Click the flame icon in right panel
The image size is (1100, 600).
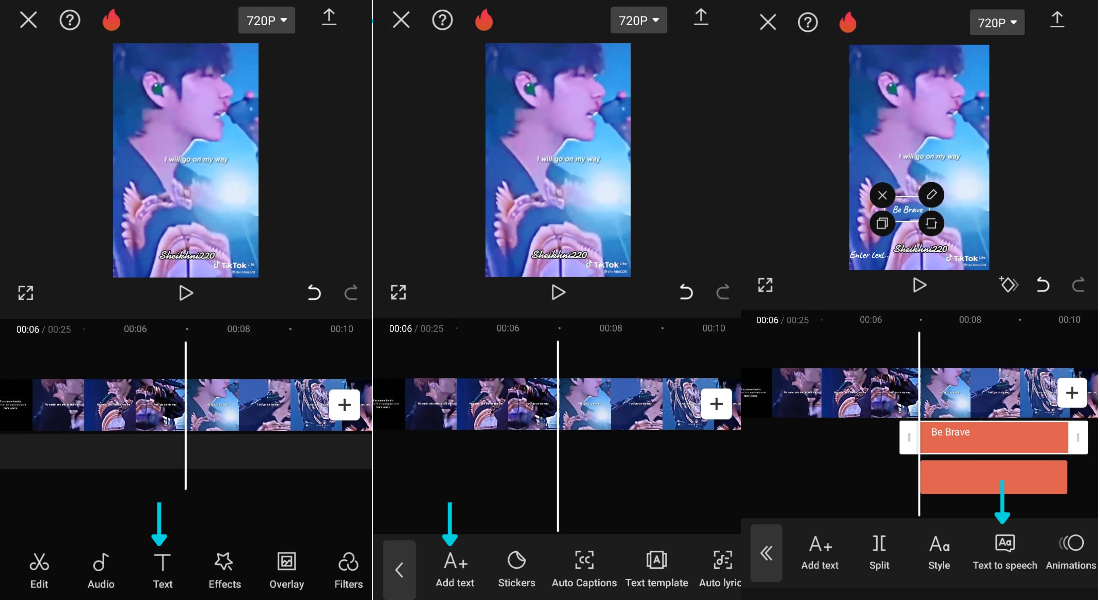pos(847,22)
